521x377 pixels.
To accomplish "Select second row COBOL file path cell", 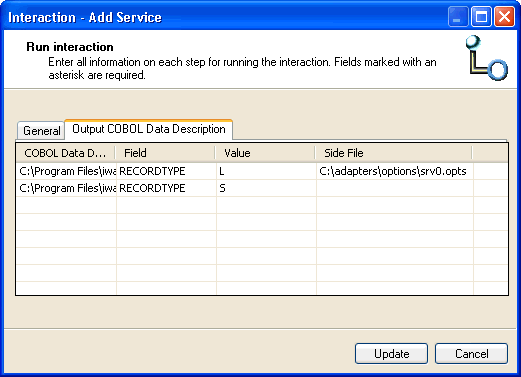I will pos(66,188).
